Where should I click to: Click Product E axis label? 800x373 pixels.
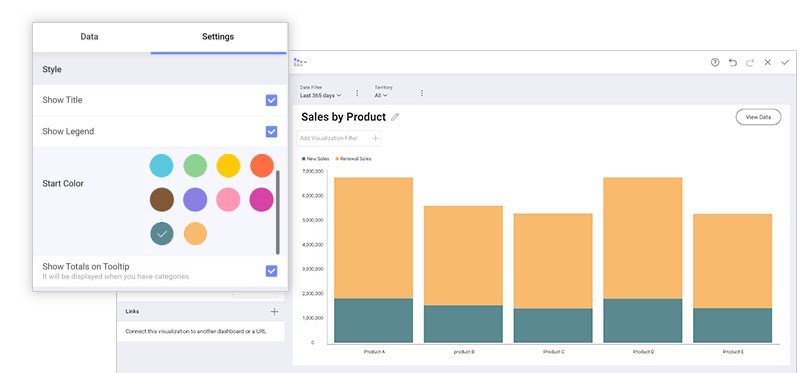click(x=732, y=352)
